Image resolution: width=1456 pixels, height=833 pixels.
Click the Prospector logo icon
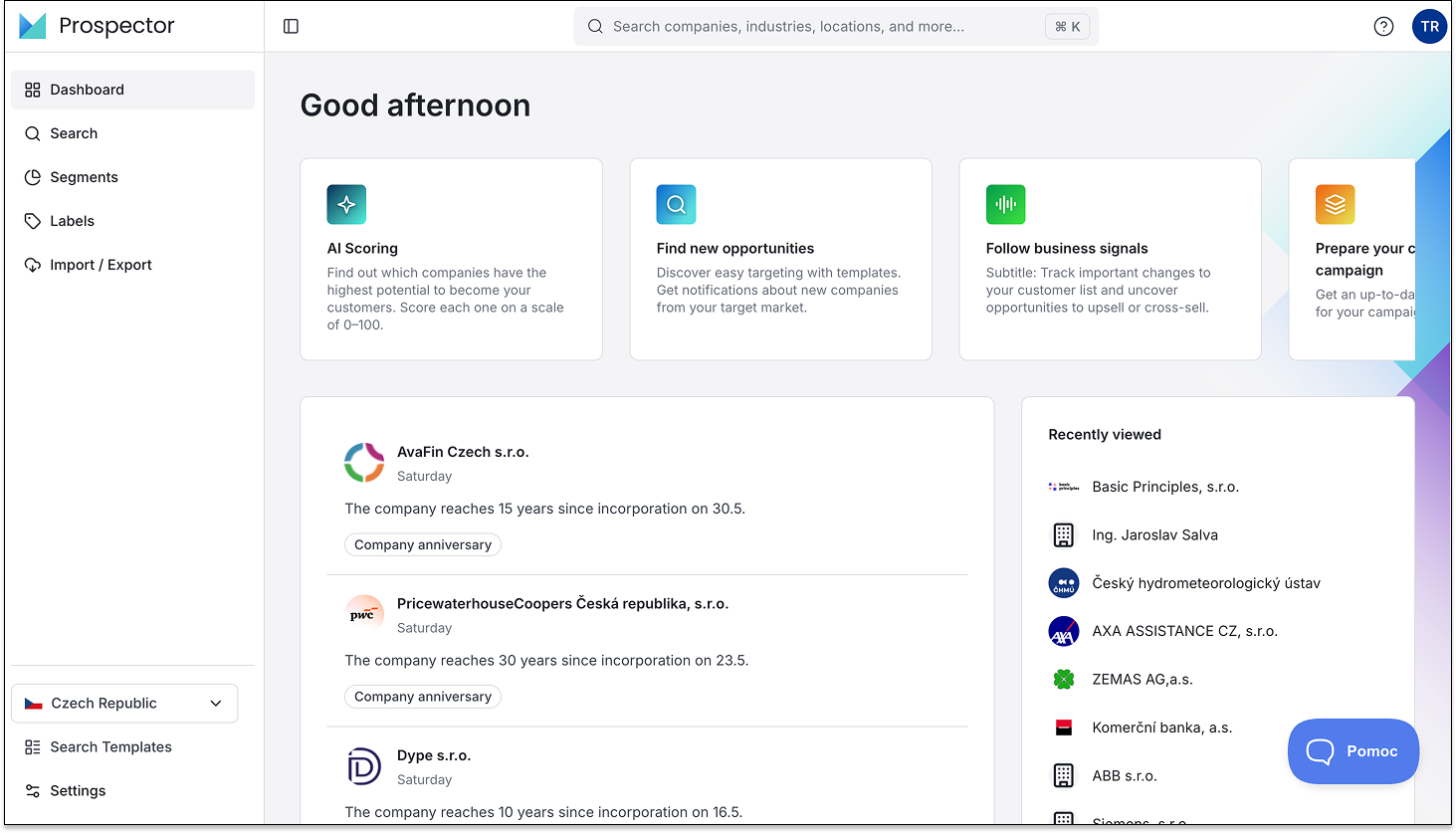(x=33, y=26)
